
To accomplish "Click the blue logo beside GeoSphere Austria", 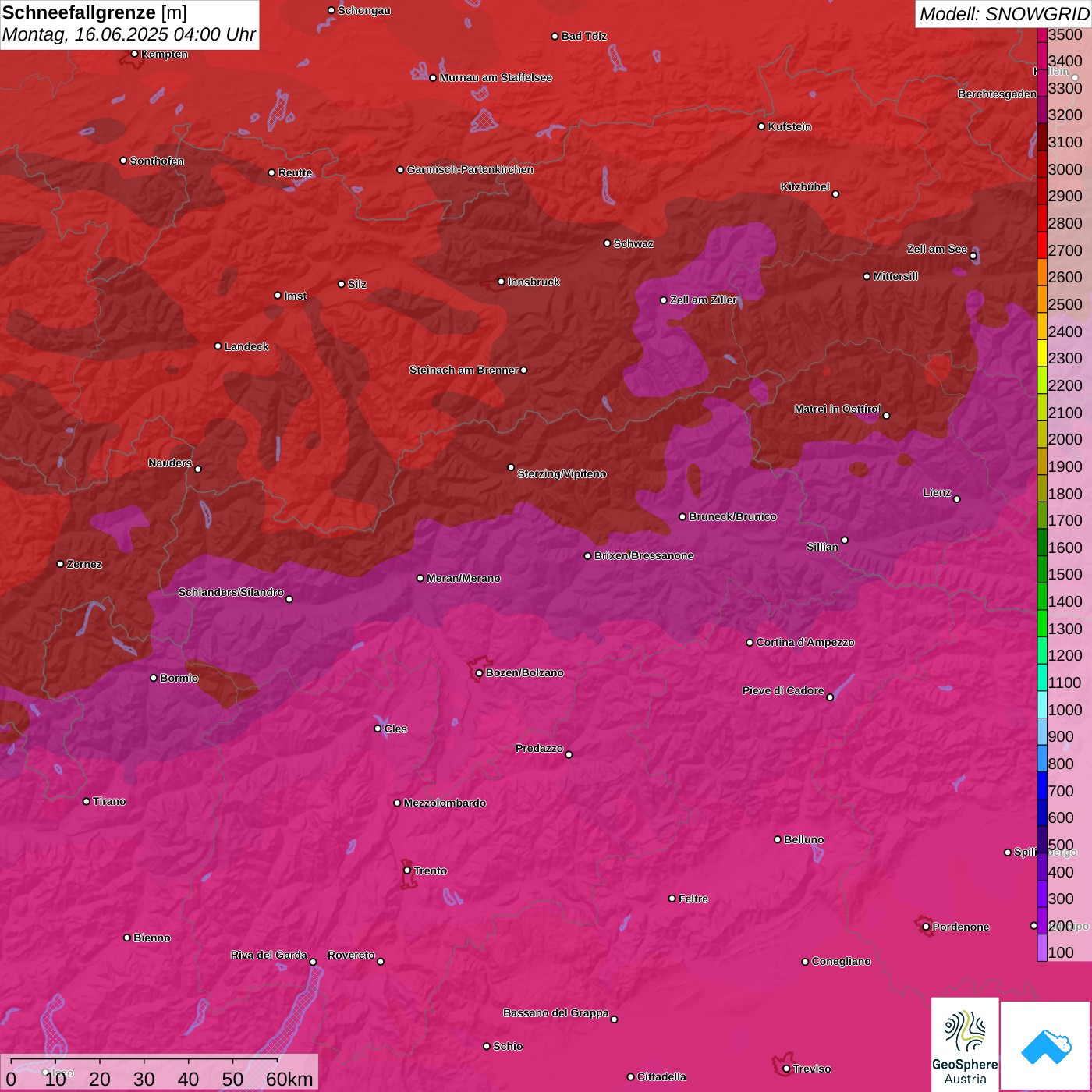I will click(1046, 1045).
